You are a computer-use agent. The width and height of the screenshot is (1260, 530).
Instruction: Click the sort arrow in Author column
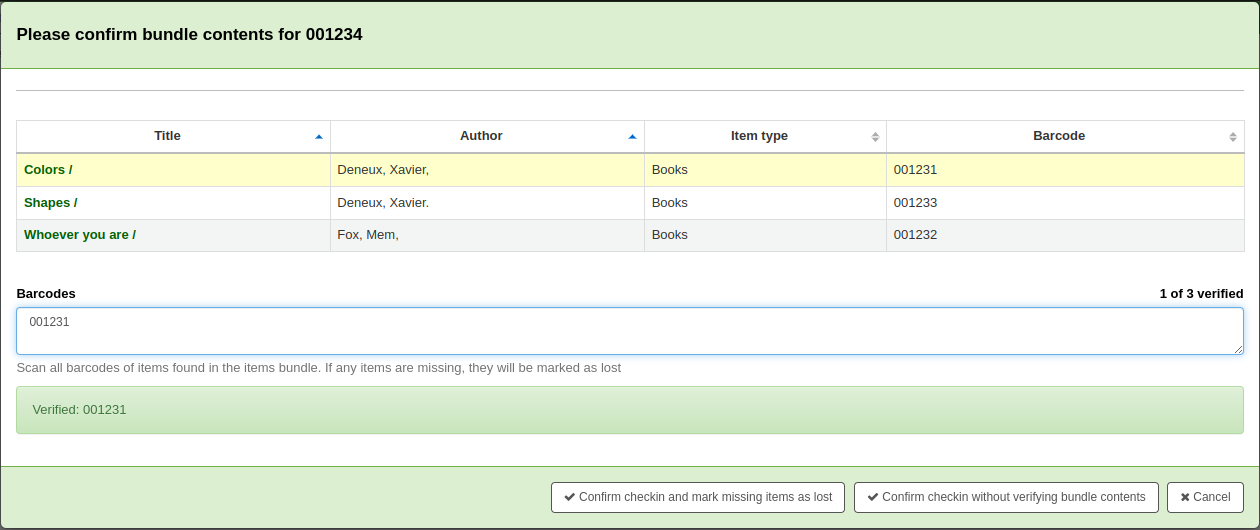(x=632, y=136)
